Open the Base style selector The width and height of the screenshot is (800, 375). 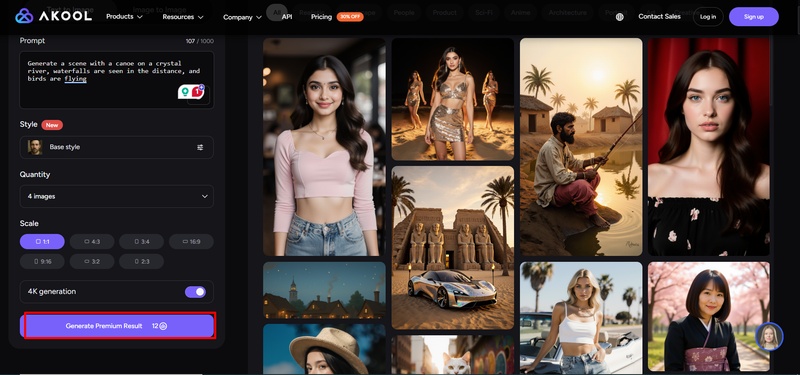(117, 147)
